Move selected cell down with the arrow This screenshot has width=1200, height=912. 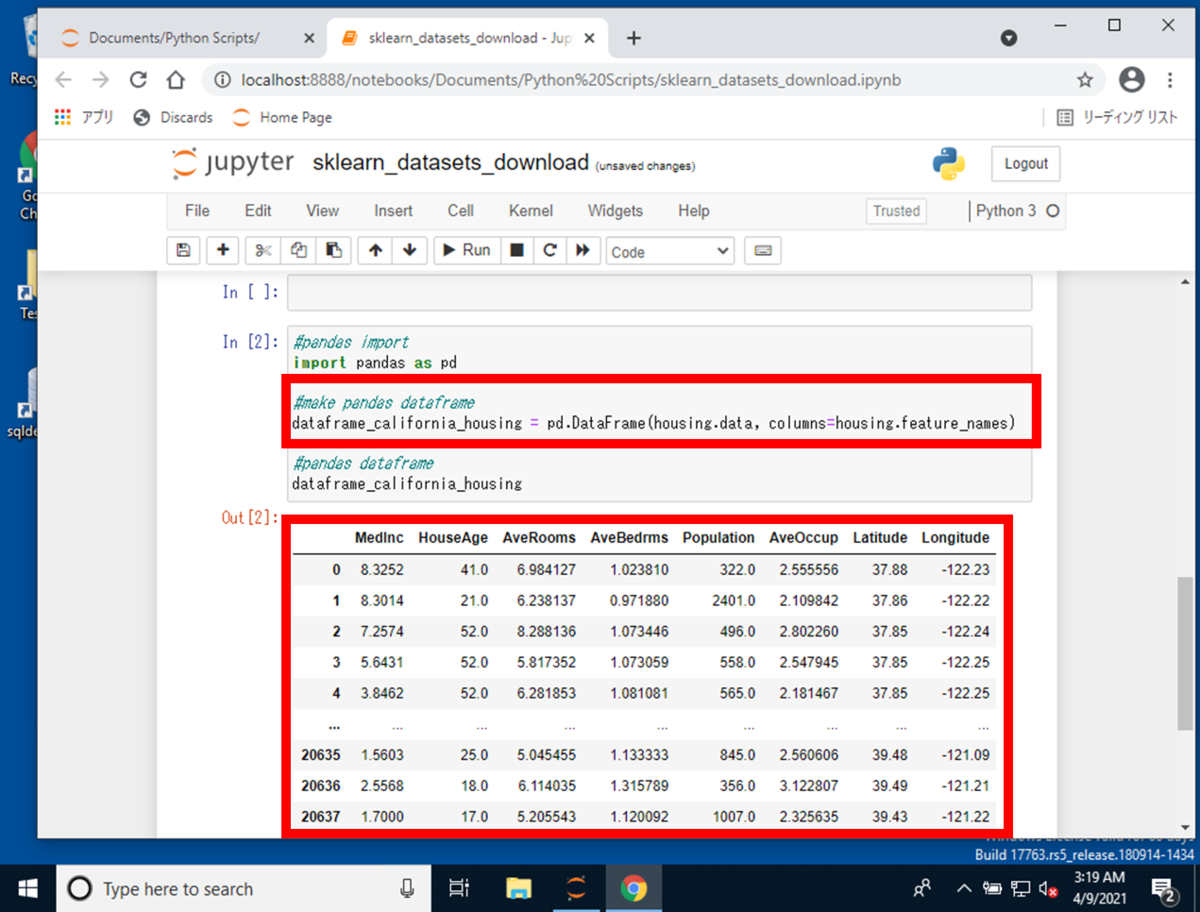409,251
